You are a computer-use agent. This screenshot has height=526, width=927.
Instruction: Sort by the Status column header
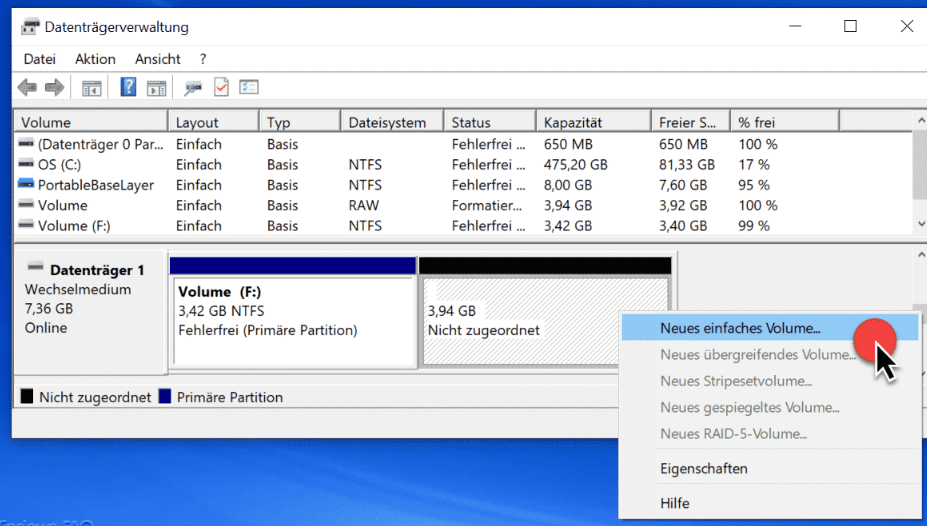coord(490,122)
